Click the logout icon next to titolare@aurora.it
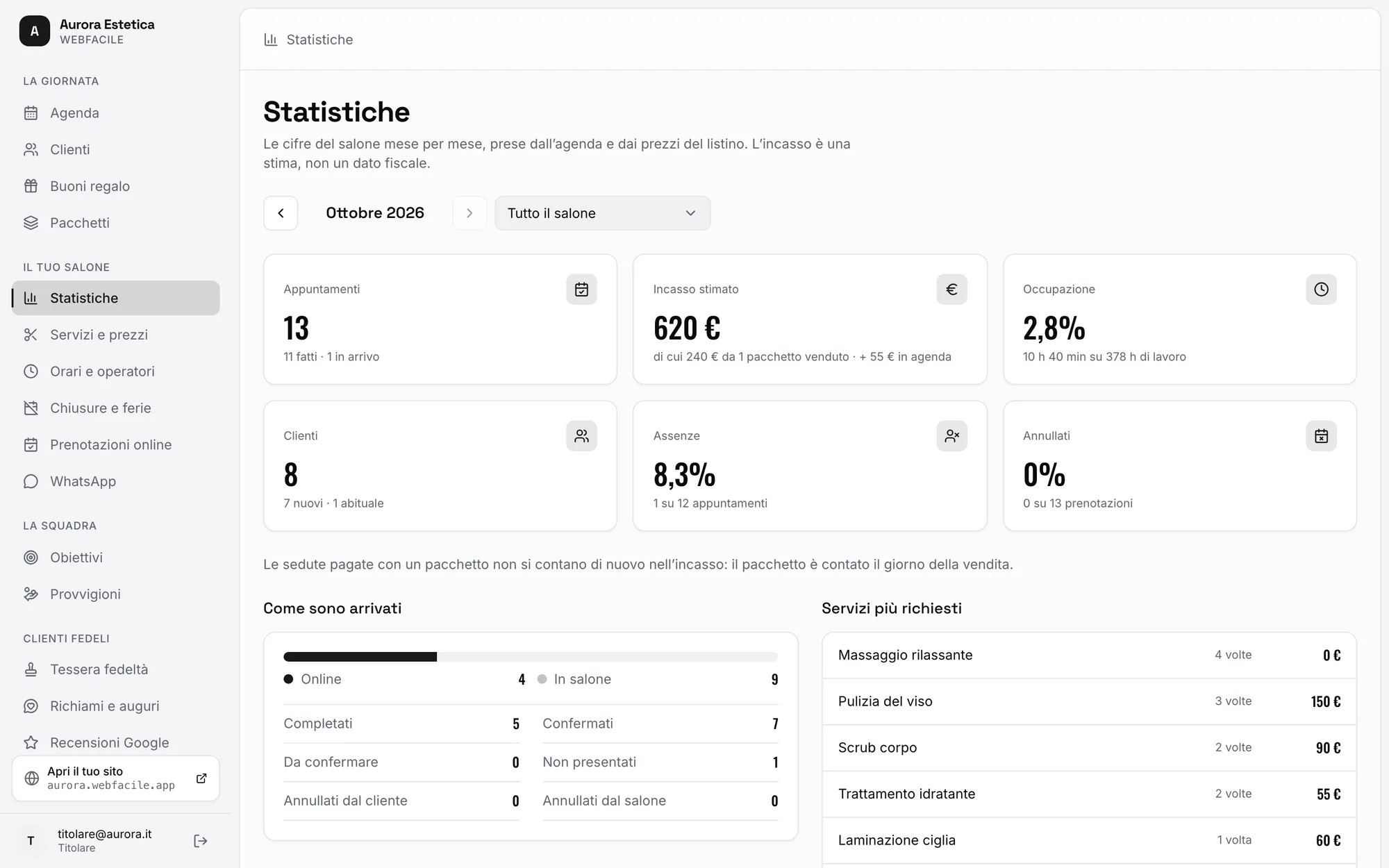This screenshot has width=1389, height=868. [x=201, y=841]
